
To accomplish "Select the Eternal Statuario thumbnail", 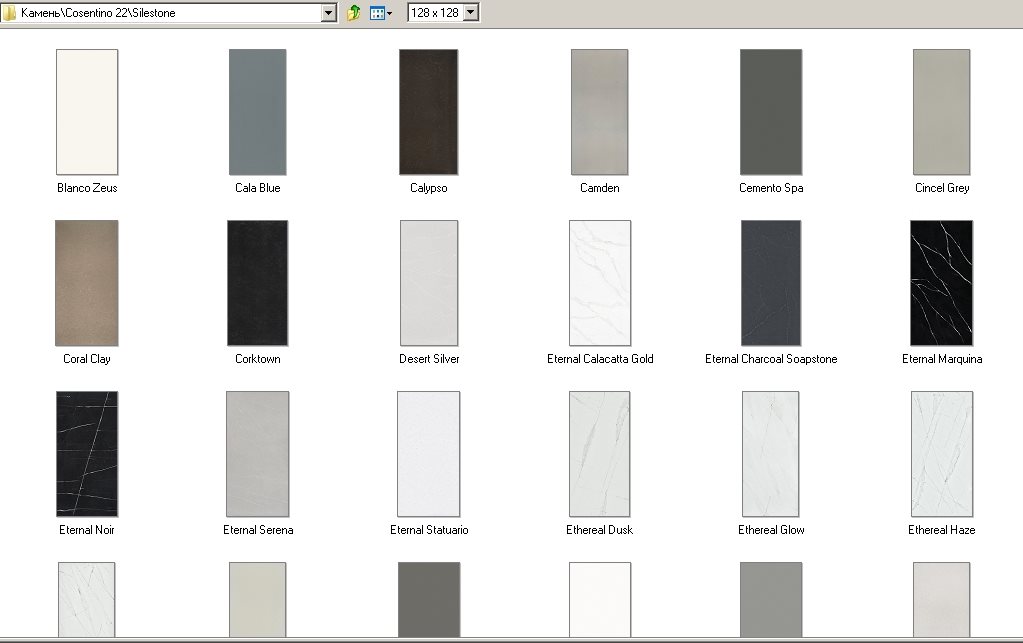I will point(429,454).
